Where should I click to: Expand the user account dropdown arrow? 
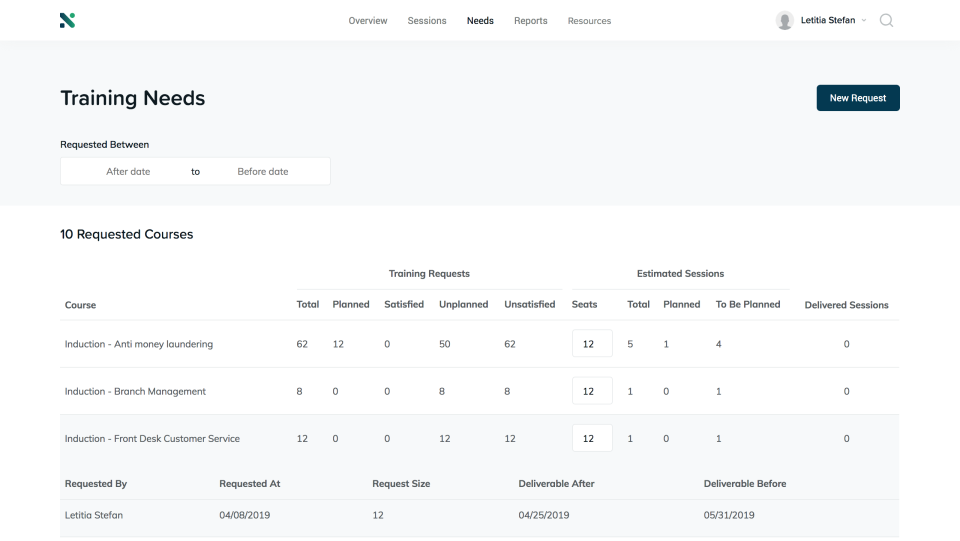coord(864,21)
